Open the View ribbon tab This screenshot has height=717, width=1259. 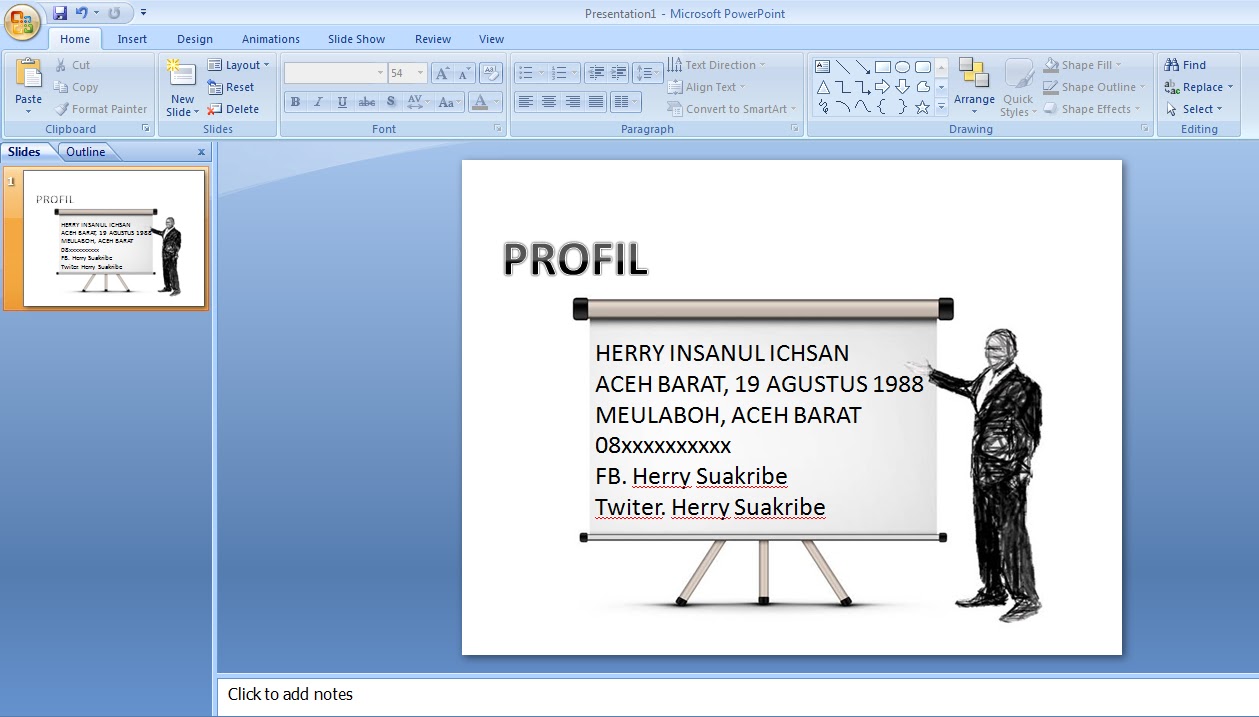491,39
